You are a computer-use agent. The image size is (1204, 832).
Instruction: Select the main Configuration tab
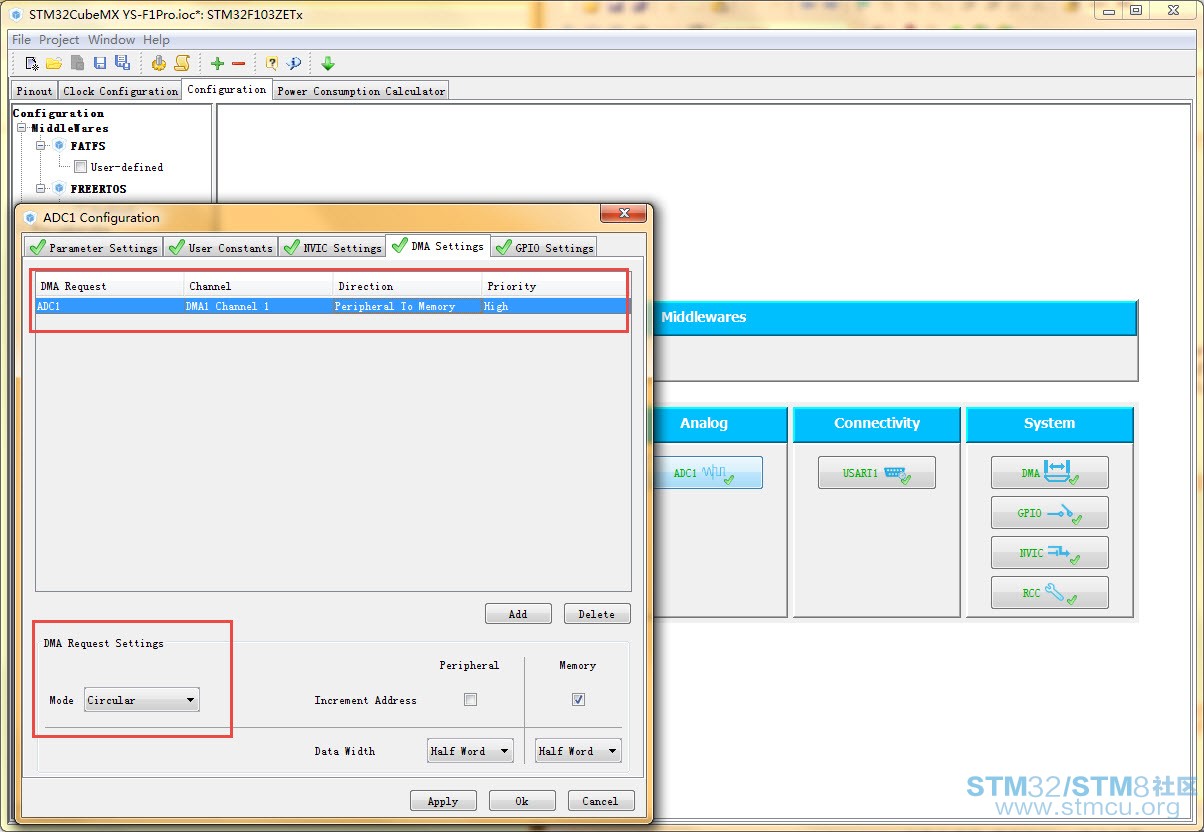tap(227, 90)
